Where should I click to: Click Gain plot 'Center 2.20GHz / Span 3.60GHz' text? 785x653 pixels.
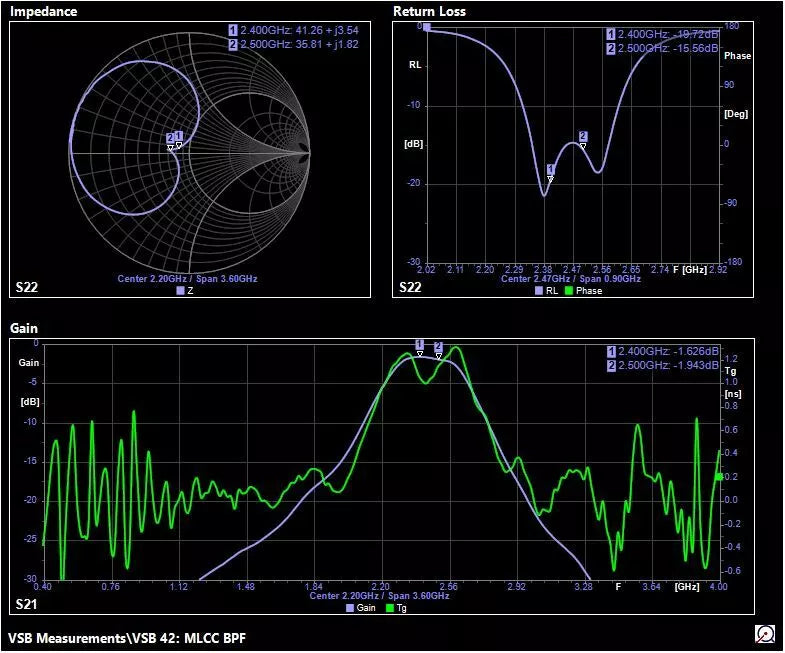(x=379, y=596)
